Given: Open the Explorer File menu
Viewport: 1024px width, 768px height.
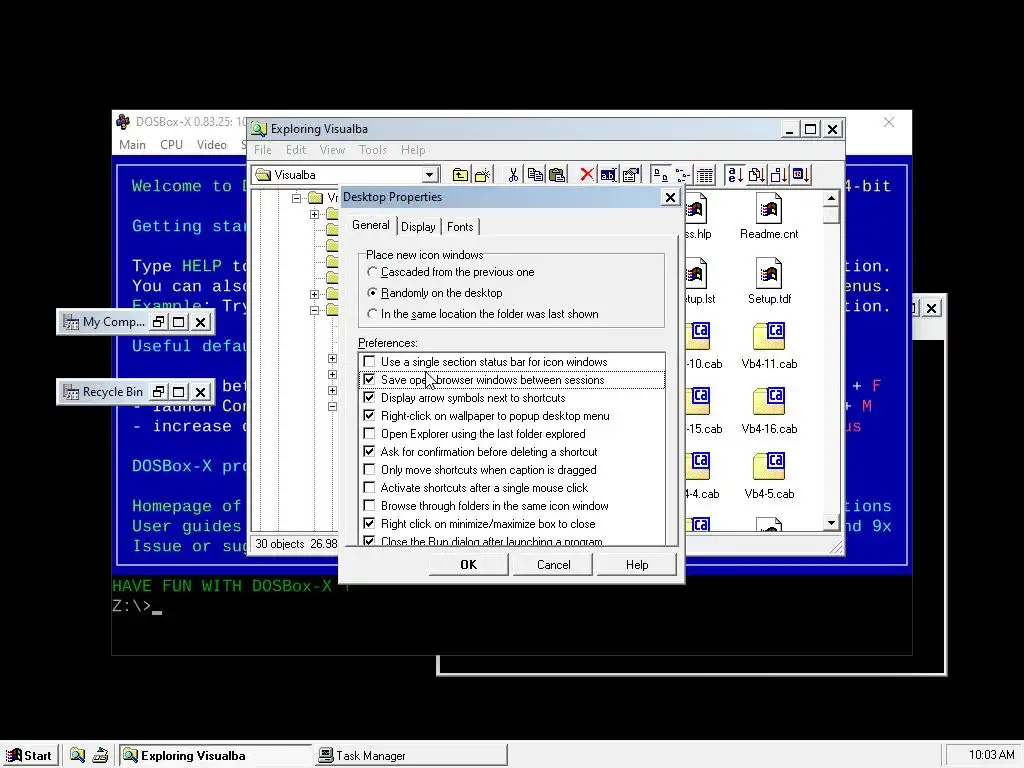Looking at the screenshot, I should click(263, 150).
